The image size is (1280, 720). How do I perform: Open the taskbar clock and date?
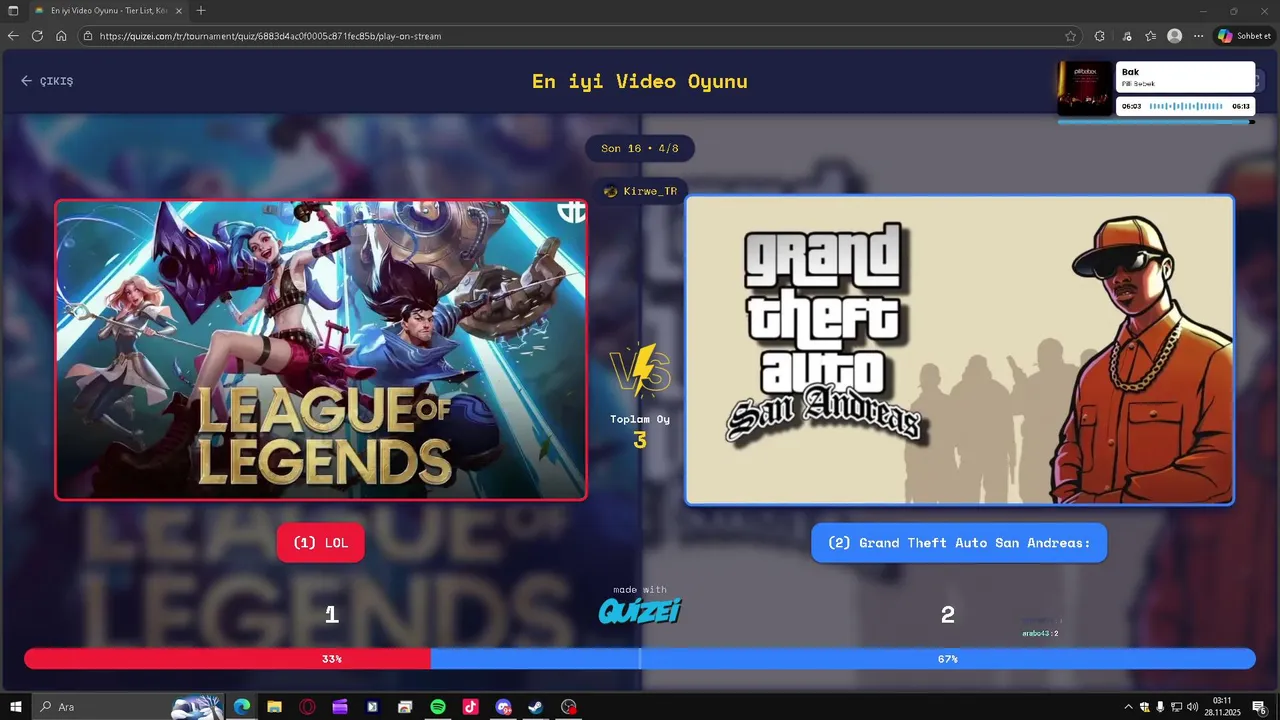1224,707
